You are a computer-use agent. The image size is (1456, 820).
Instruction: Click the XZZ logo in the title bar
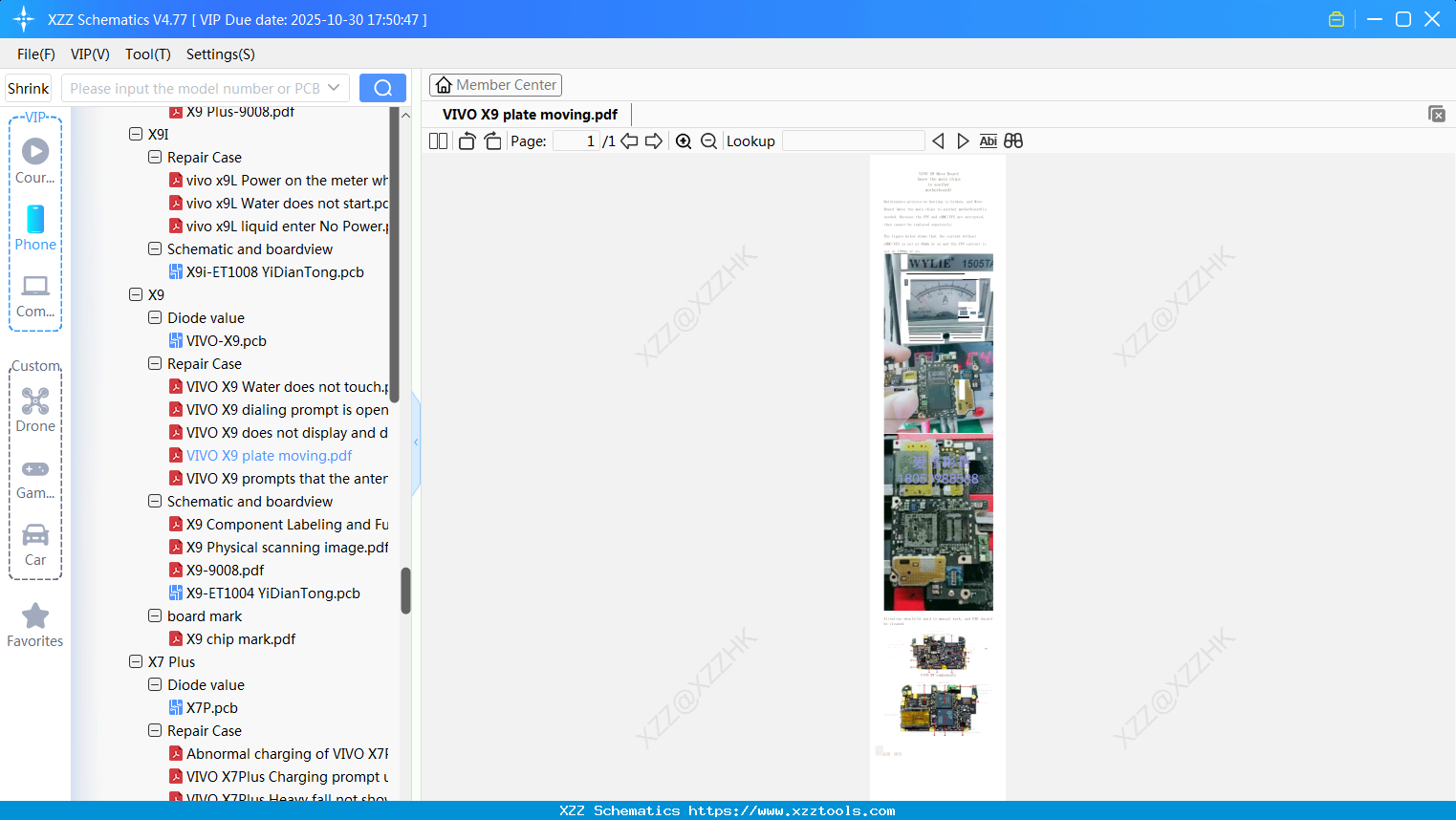[x=23, y=19]
